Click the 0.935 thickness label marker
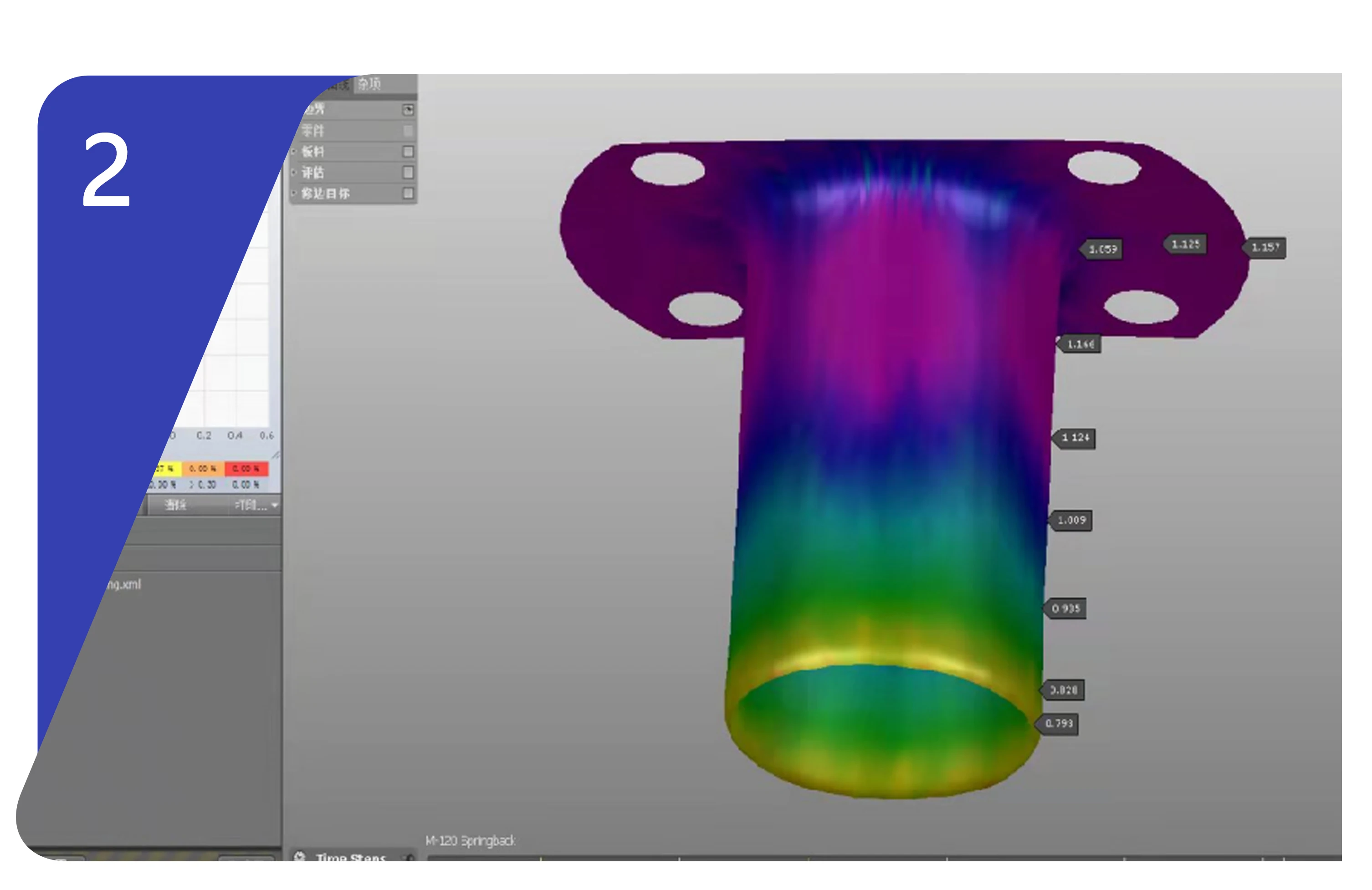 (x=1065, y=609)
